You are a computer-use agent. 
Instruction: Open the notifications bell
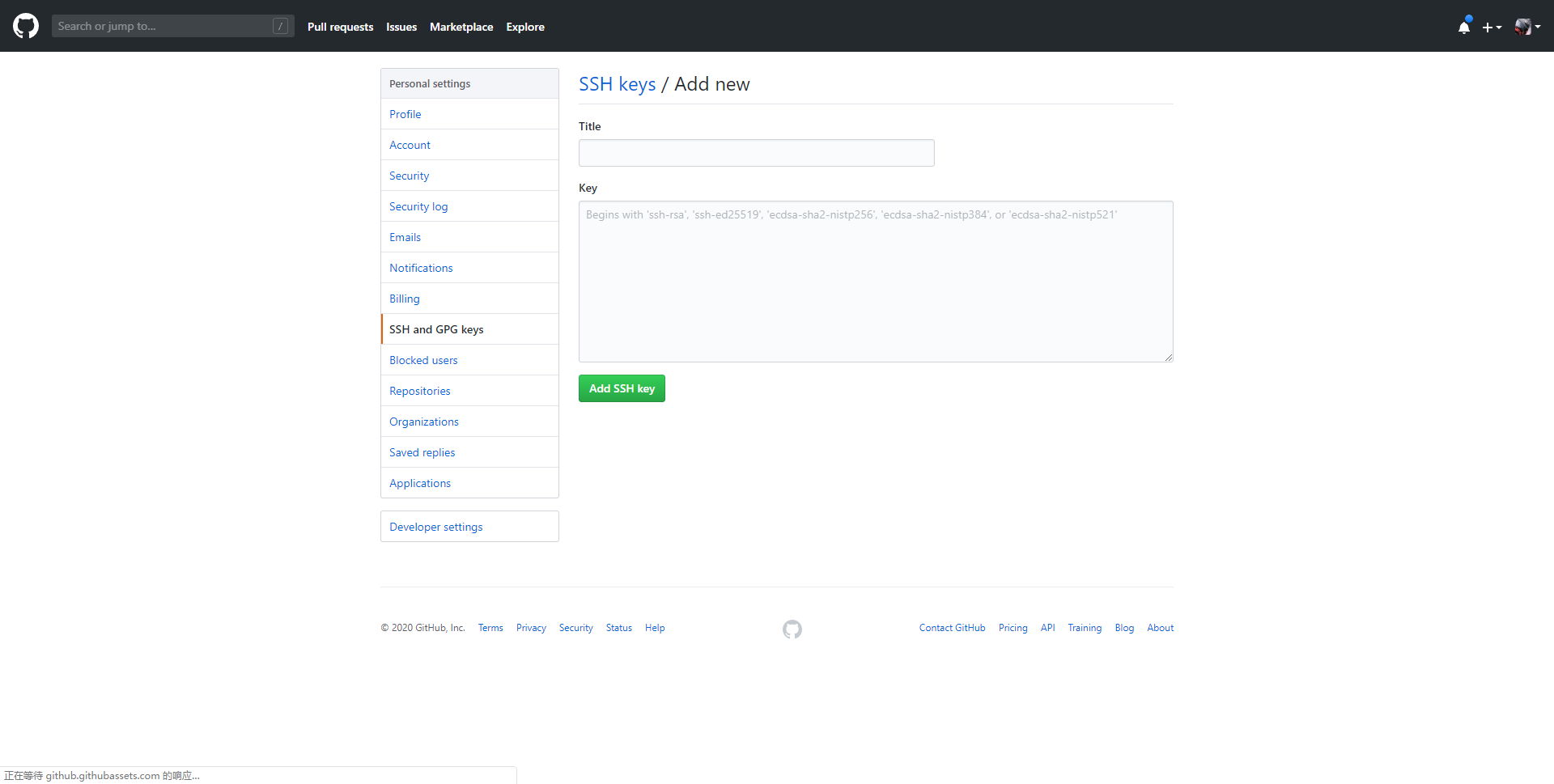1464,27
